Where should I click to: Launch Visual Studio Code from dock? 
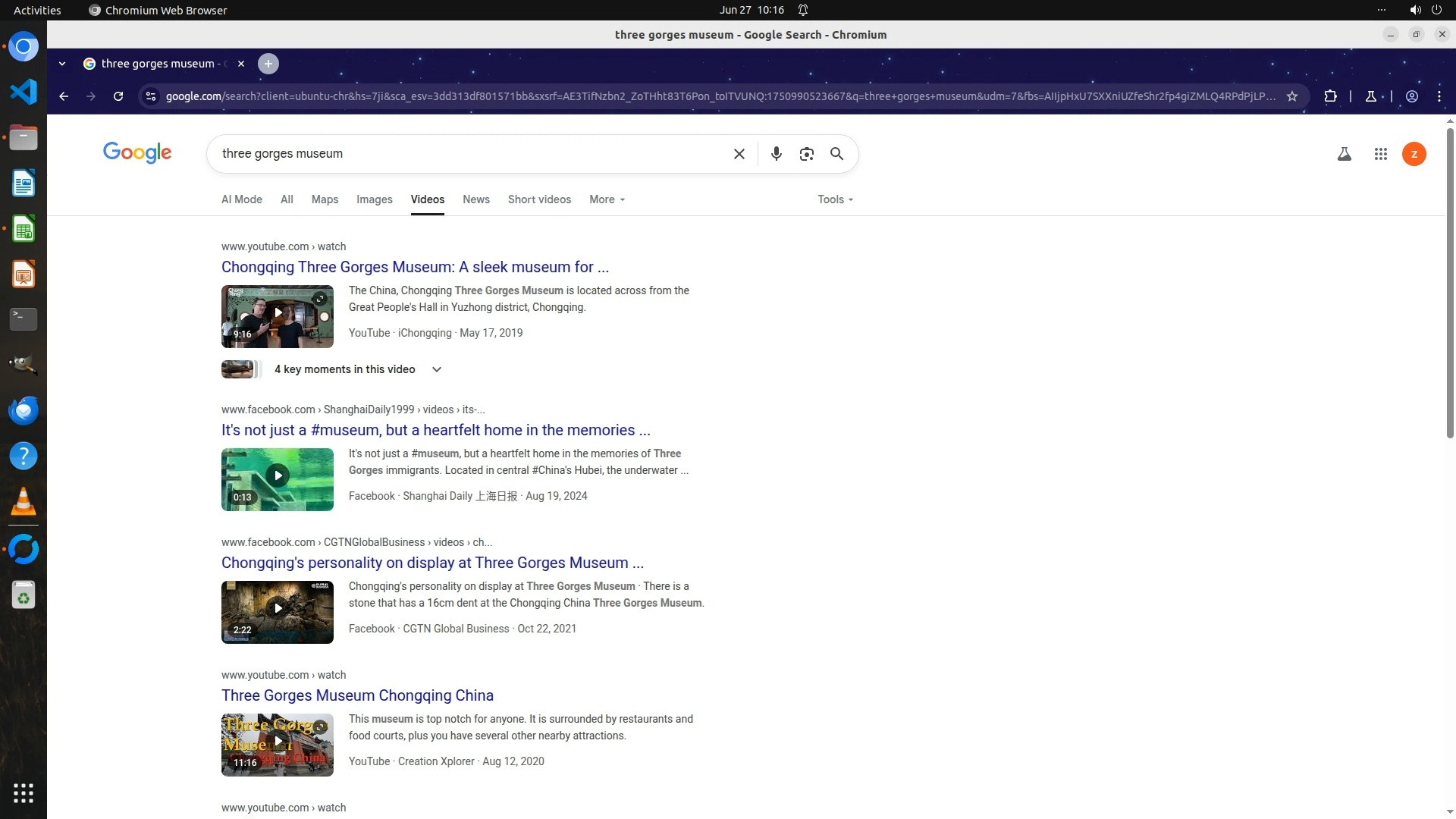coord(24,92)
